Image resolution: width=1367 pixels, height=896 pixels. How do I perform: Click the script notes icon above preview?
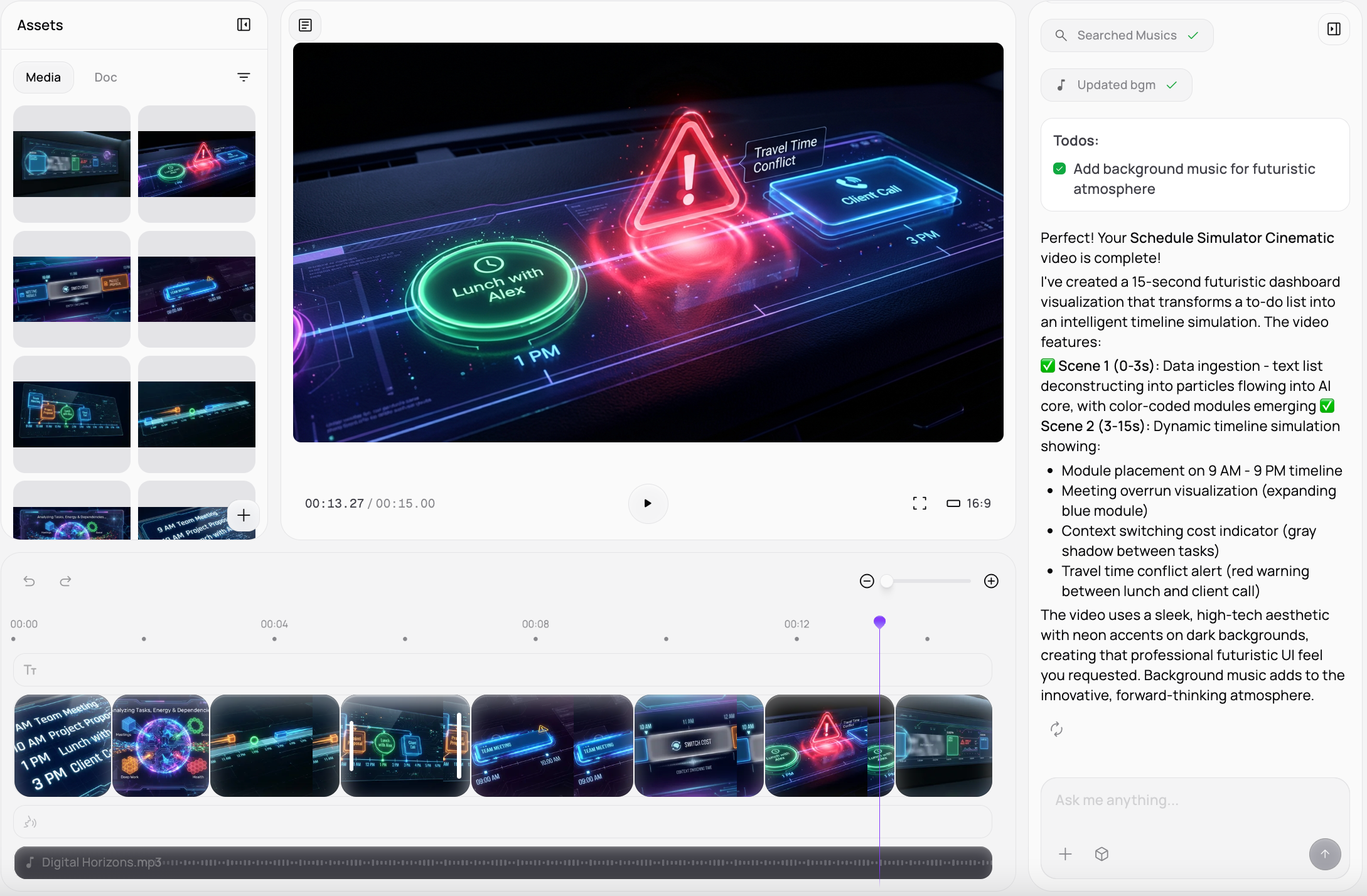click(305, 25)
